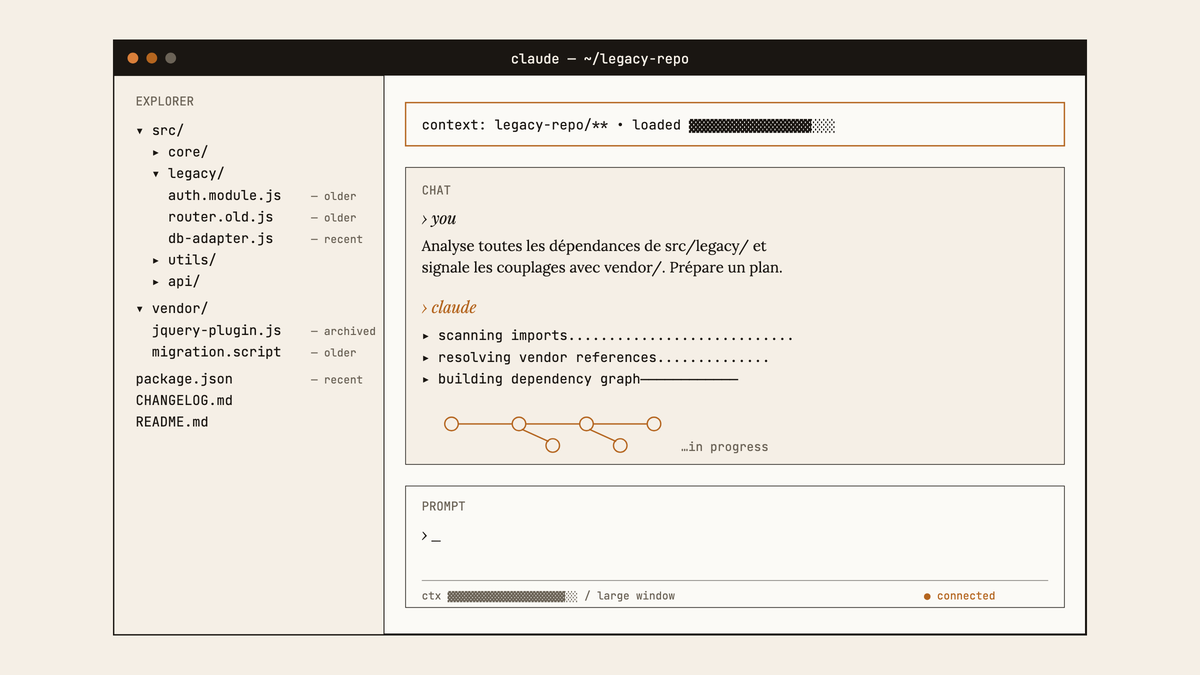The width and height of the screenshot is (1200, 675).
Task: Select the core/ folder label
Action: click(x=188, y=152)
